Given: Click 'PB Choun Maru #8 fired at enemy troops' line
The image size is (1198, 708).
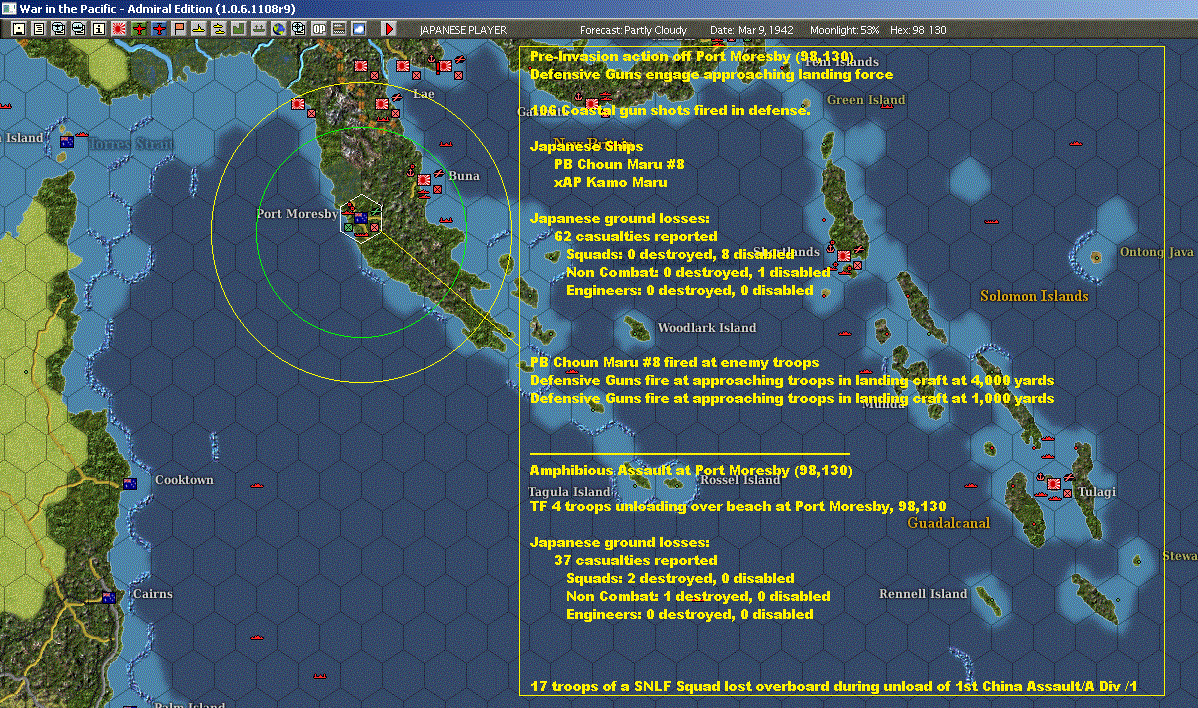Looking at the screenshot, I should [675, 363].
